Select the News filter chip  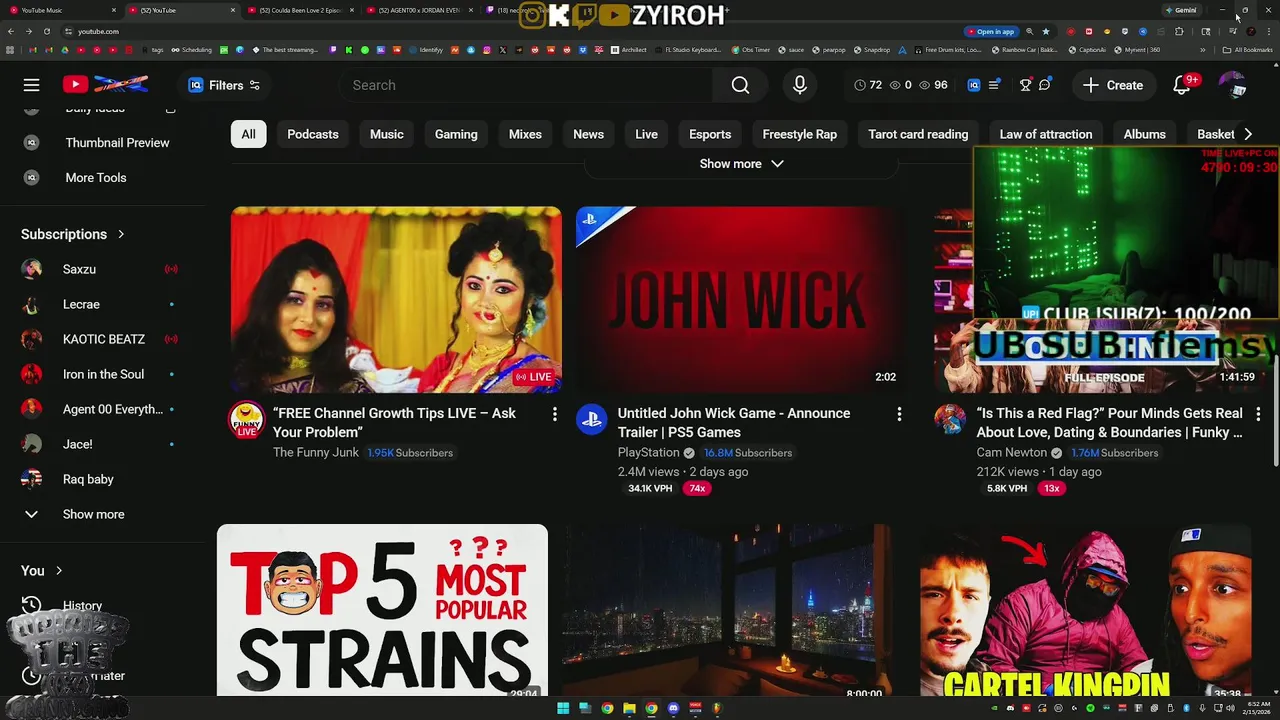click(588, 134)
